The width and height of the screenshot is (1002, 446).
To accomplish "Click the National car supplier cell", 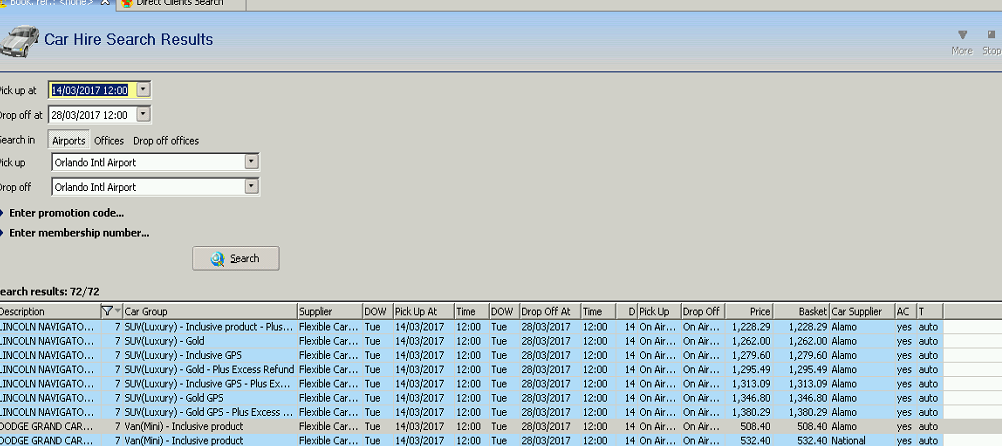I will click(862, 440).
